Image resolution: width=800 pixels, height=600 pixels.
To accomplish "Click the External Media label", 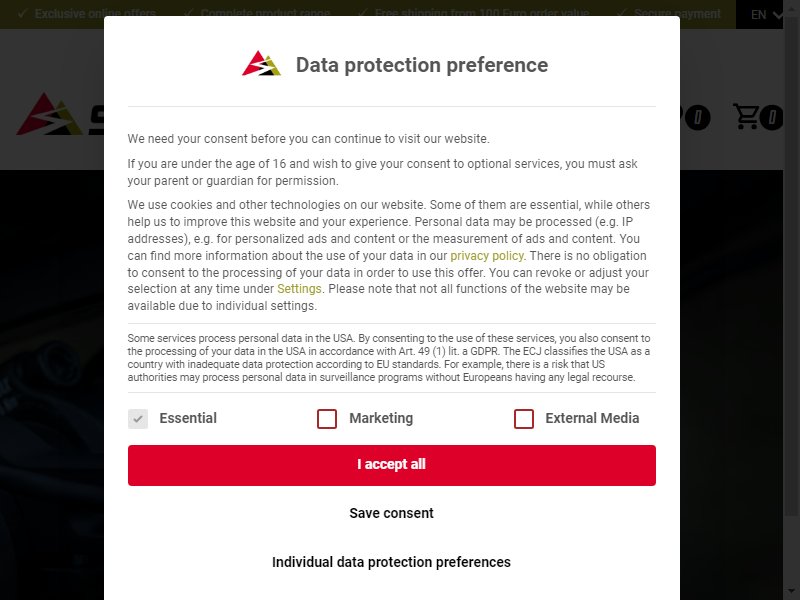I will click(592, 418).
